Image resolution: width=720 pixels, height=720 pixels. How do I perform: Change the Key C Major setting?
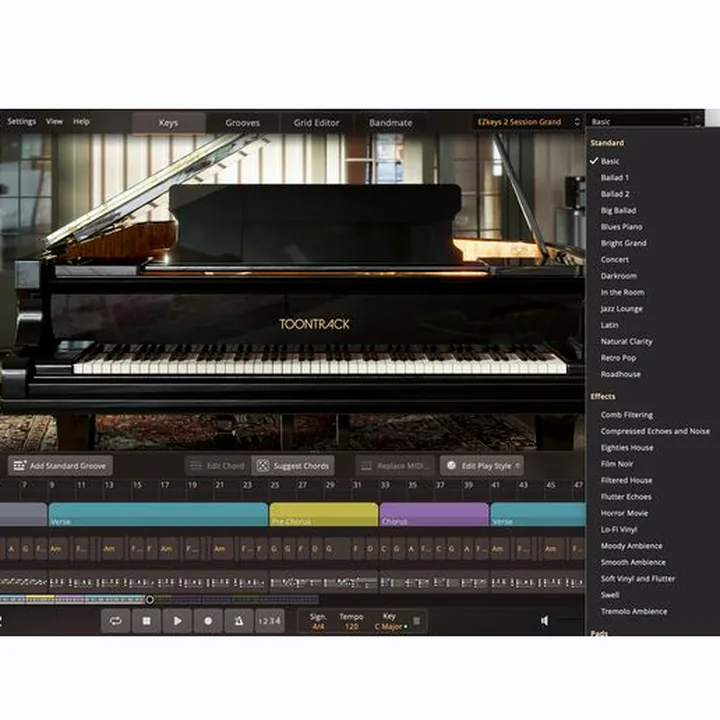[388, 626]
